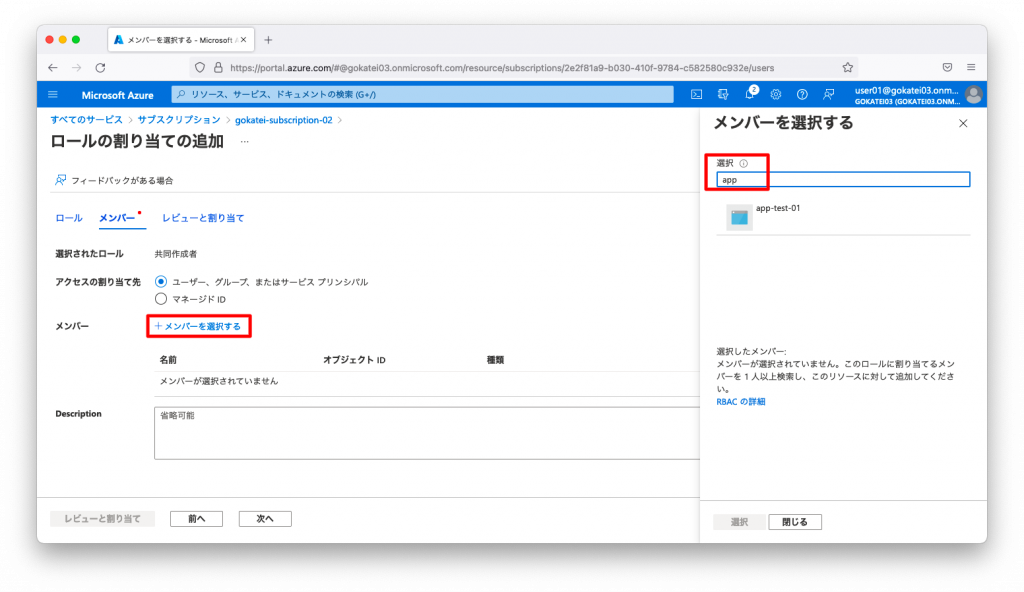Screen dimensions: 1024x592
Task: Click the メンバーを選択する button
Action: [x=198, y=326]
